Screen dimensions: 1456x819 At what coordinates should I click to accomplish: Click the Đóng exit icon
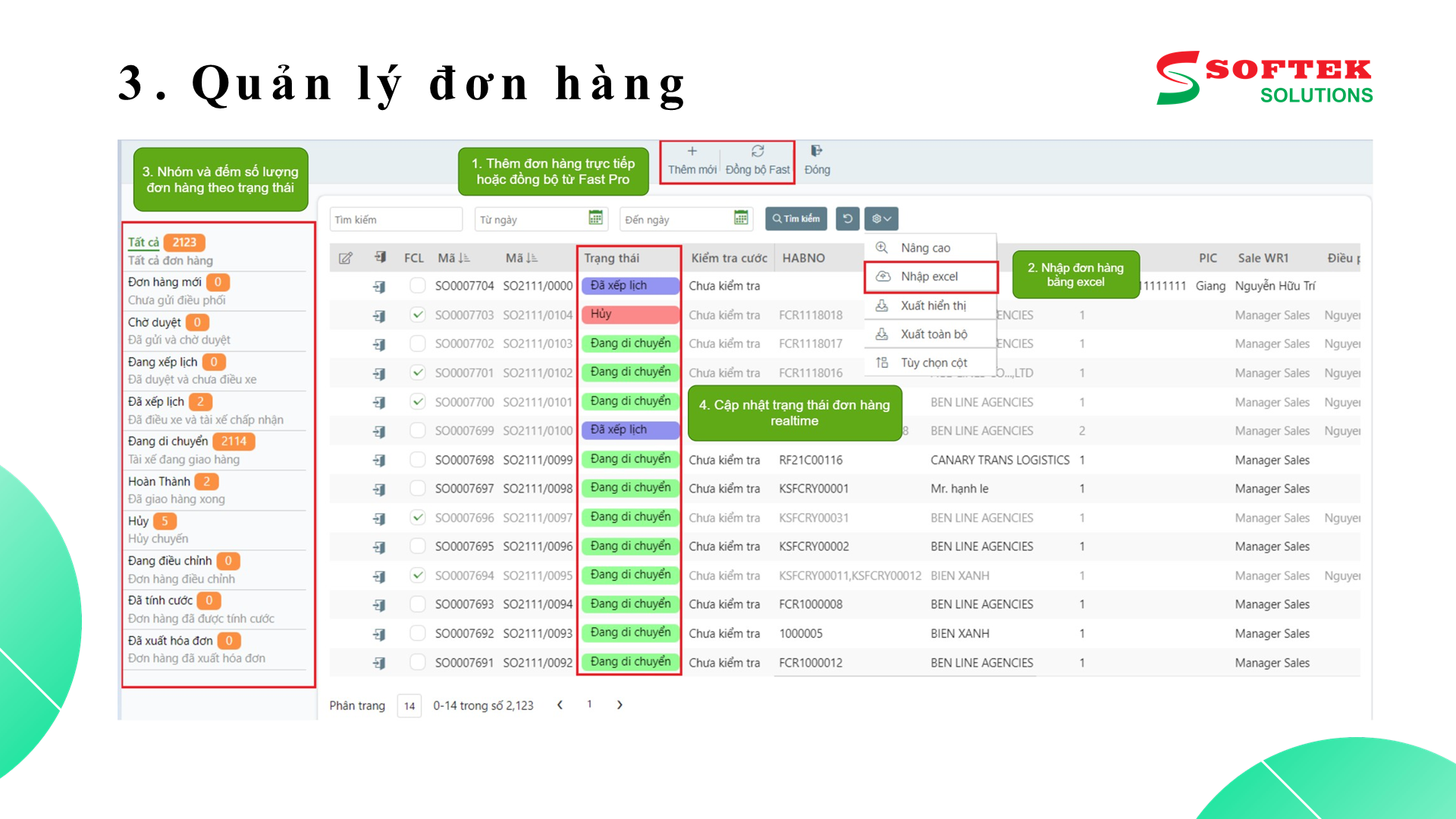click(817, 150)
